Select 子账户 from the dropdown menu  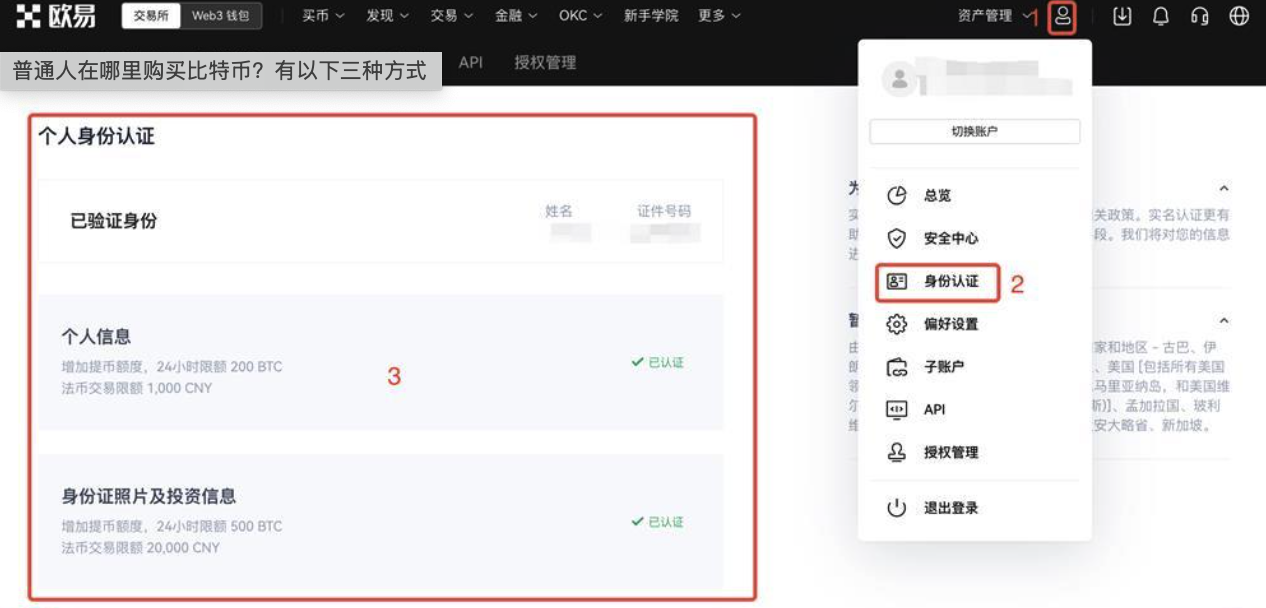pos(943,367)
